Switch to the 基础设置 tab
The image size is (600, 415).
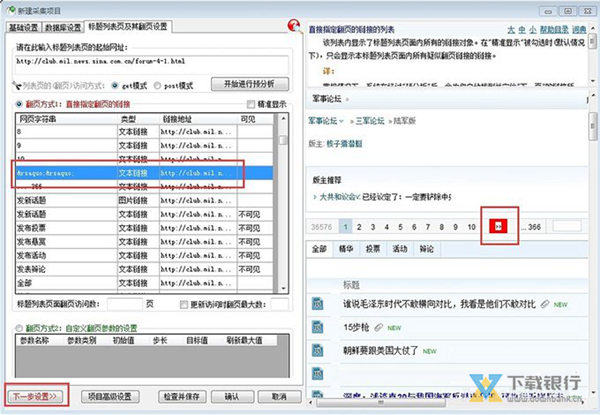[x=24, y=27]
